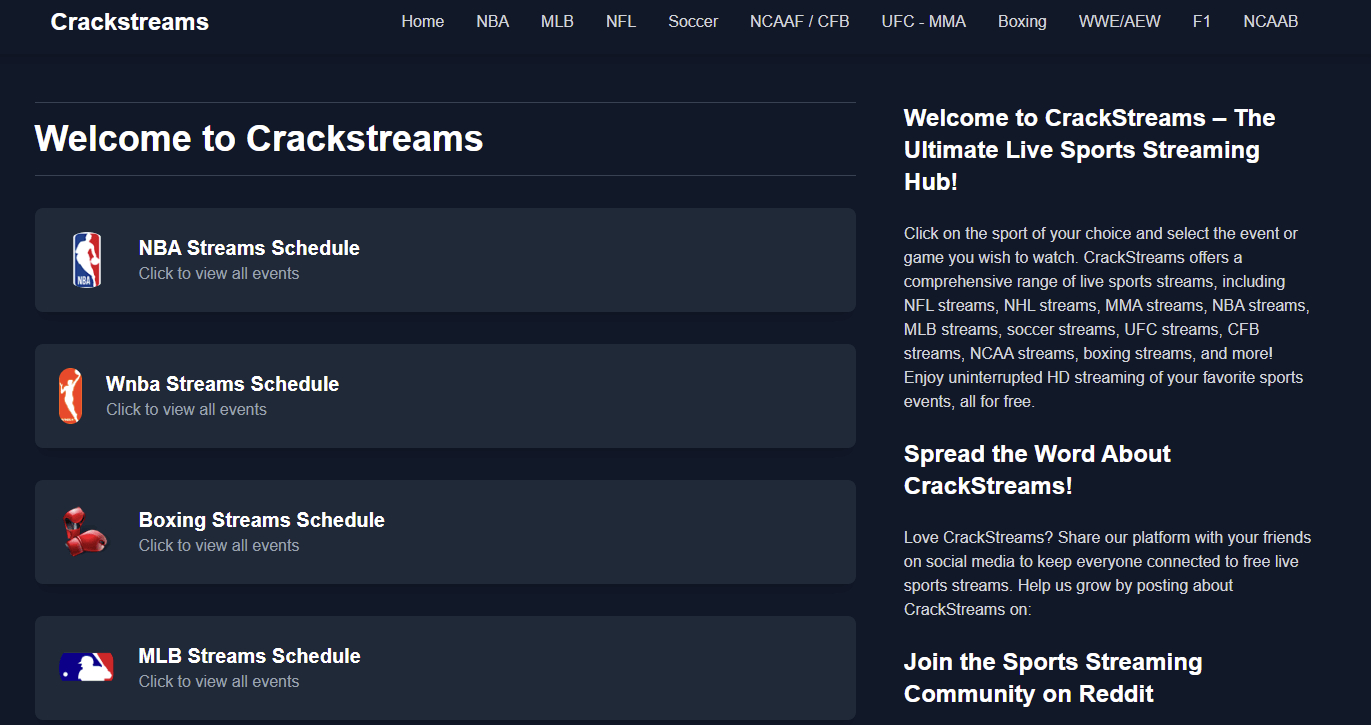Open the NBA menu item
The width and height of the screenshot is (1371, 725).
493,21
